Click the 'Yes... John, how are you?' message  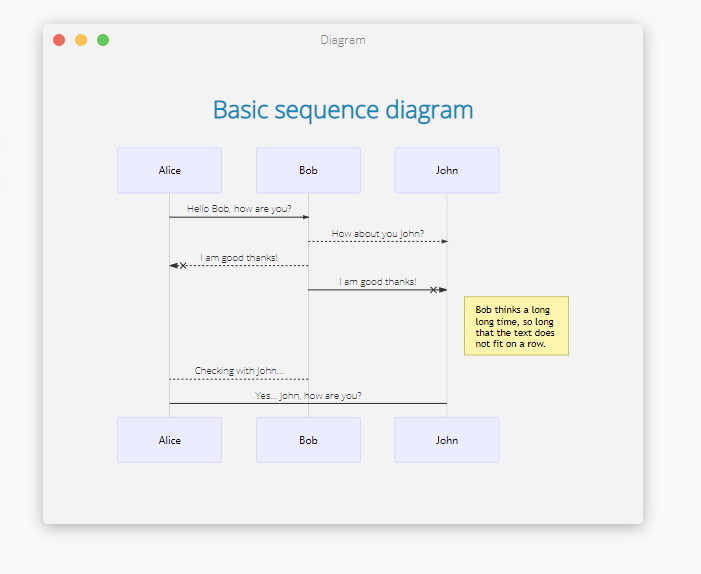pyautogui.click(x=308, y=396)
